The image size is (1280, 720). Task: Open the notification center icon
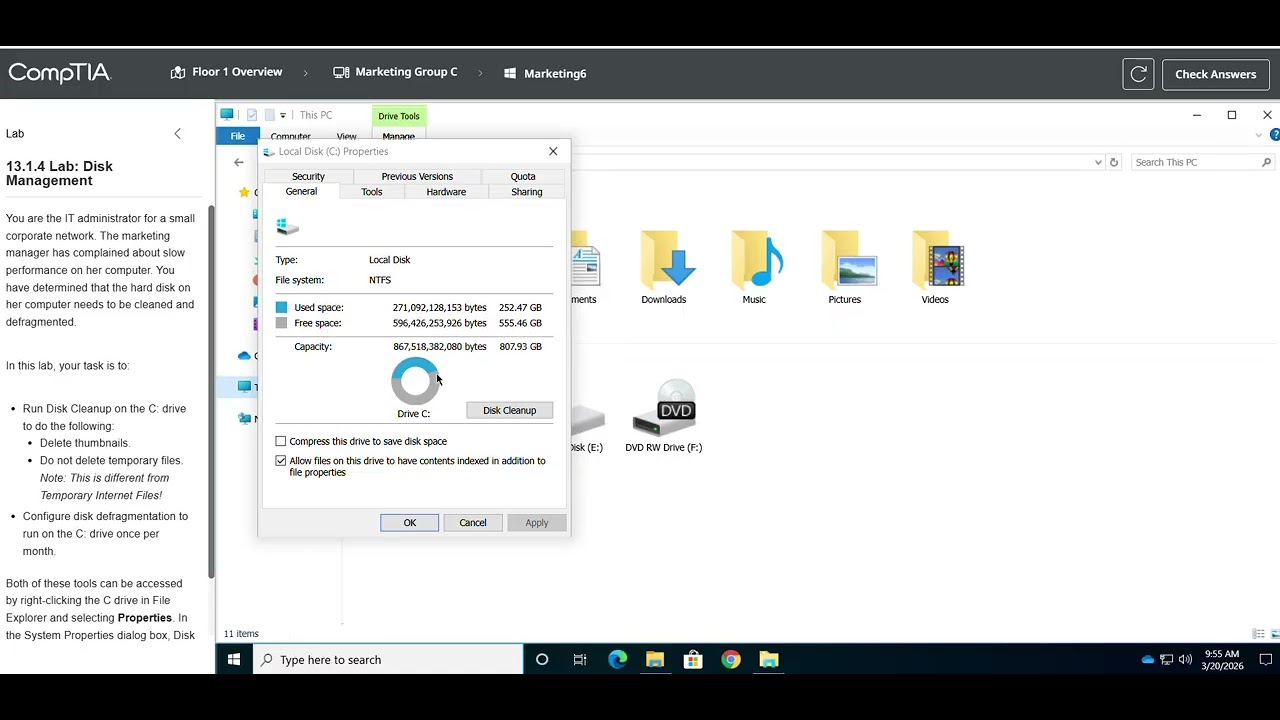coord(1265,660)
